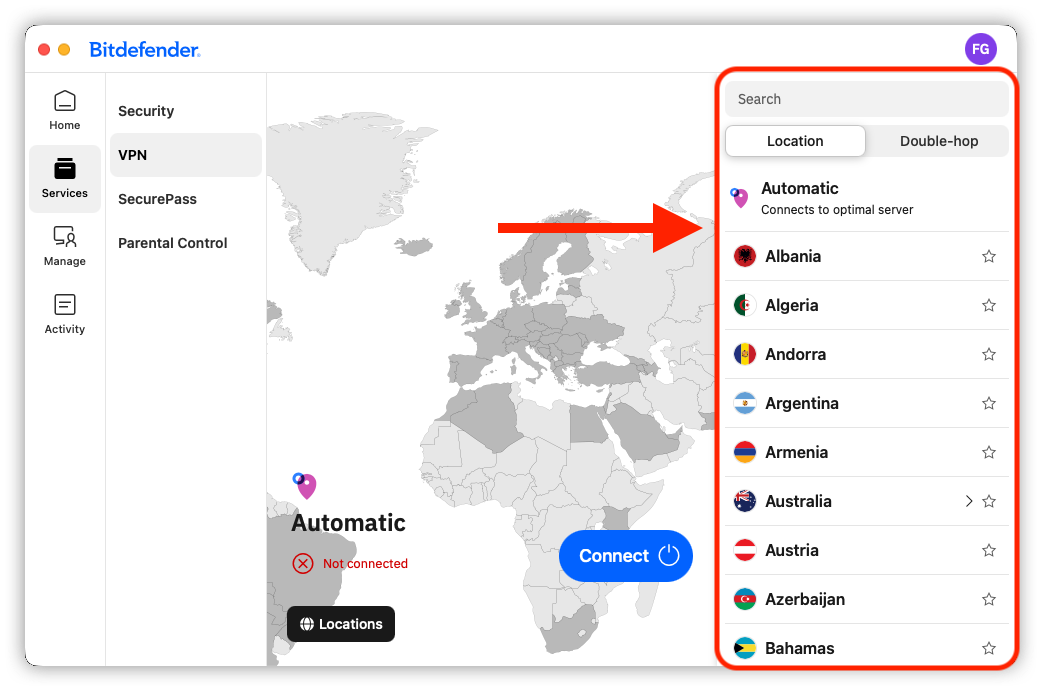Select the Services sidebar icon
The width and height of the screenshot is (1040, 690).
click(x=64, y=169)
